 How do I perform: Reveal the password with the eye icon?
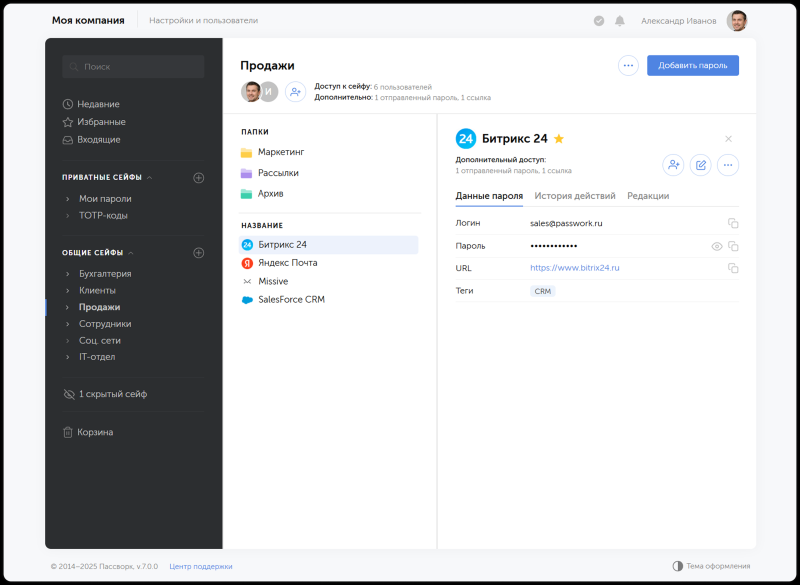tap(716, 246)
